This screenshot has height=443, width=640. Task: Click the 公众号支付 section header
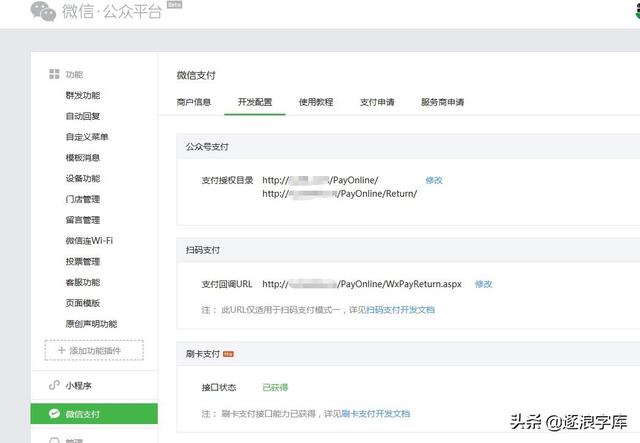[x=207, y=147]
